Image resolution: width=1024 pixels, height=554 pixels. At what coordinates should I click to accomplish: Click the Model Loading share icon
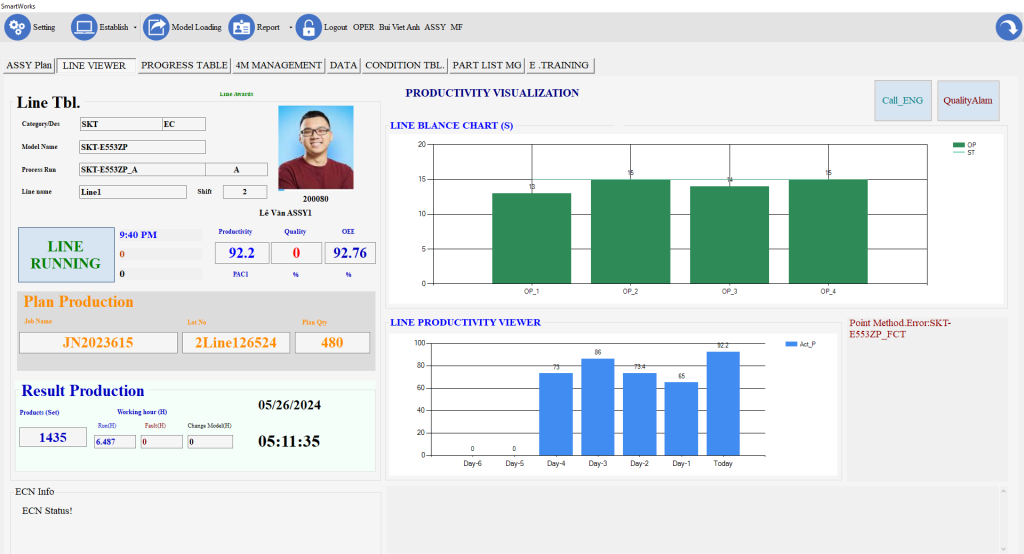(x=156, y=27)
